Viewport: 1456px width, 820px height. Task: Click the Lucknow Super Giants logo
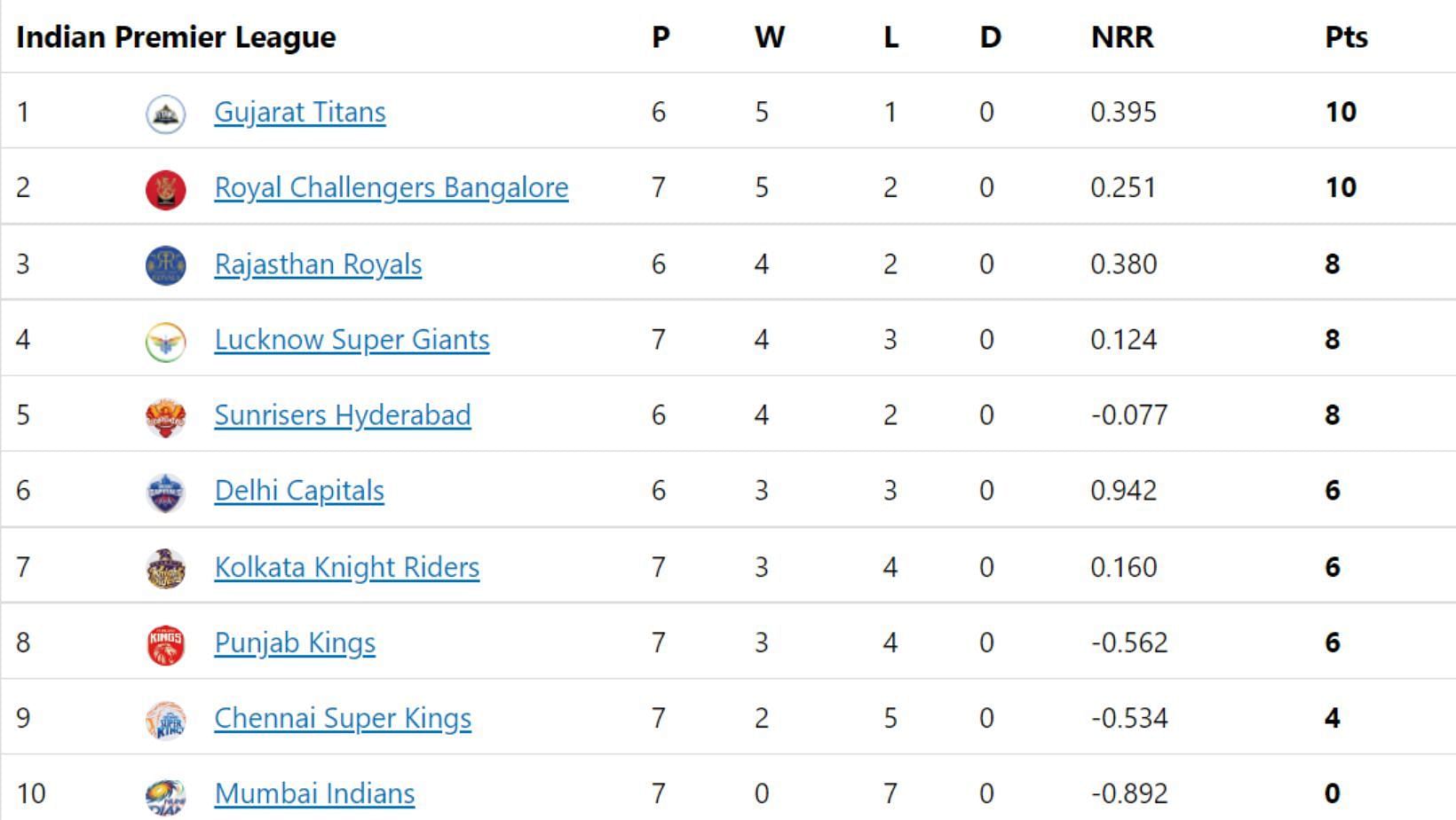[x=166, y=342]
